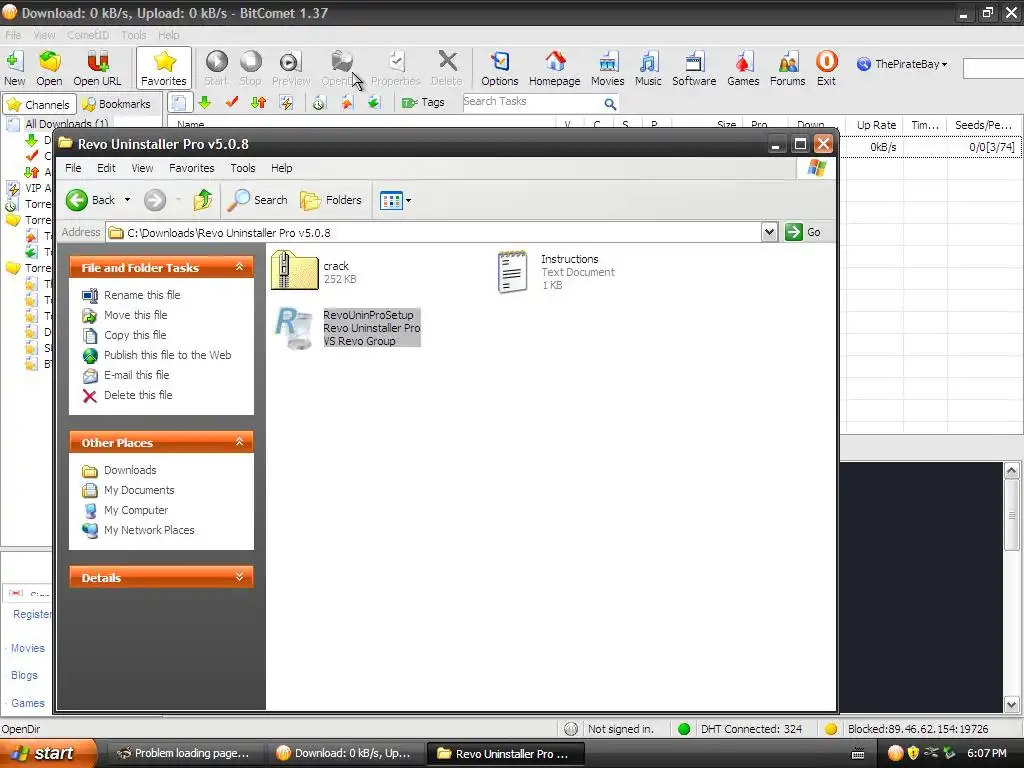Click the Up Rate column header
1024x768 pixels.
click(876, 125)
